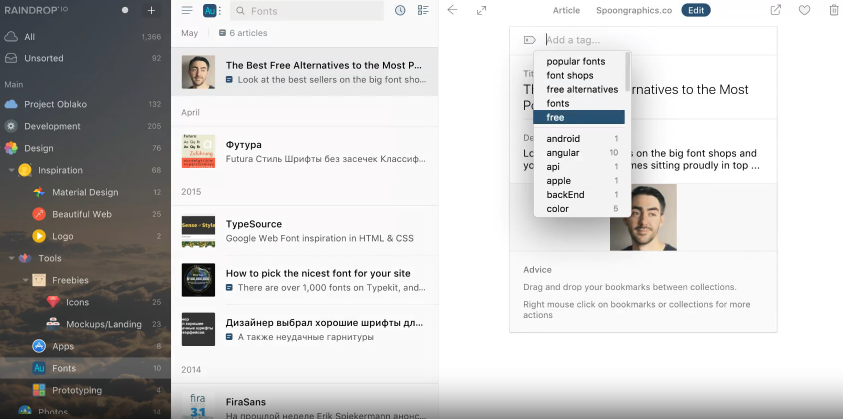Mark bookmark as favorite heart
Screen dimensions: 843x419
click(804, 10)
